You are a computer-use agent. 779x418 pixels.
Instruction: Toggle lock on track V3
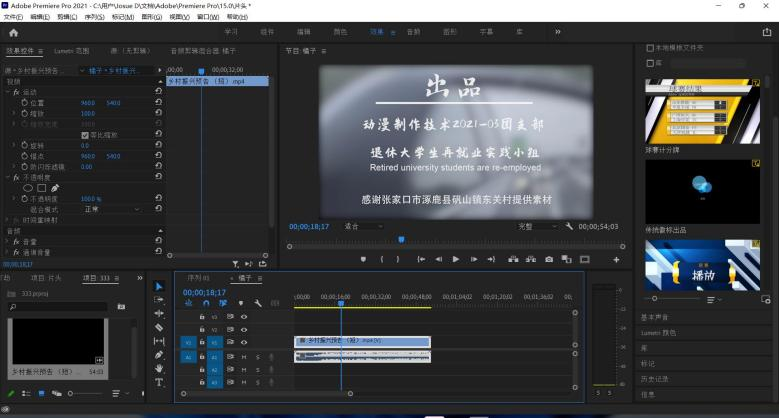click(202, 317)
